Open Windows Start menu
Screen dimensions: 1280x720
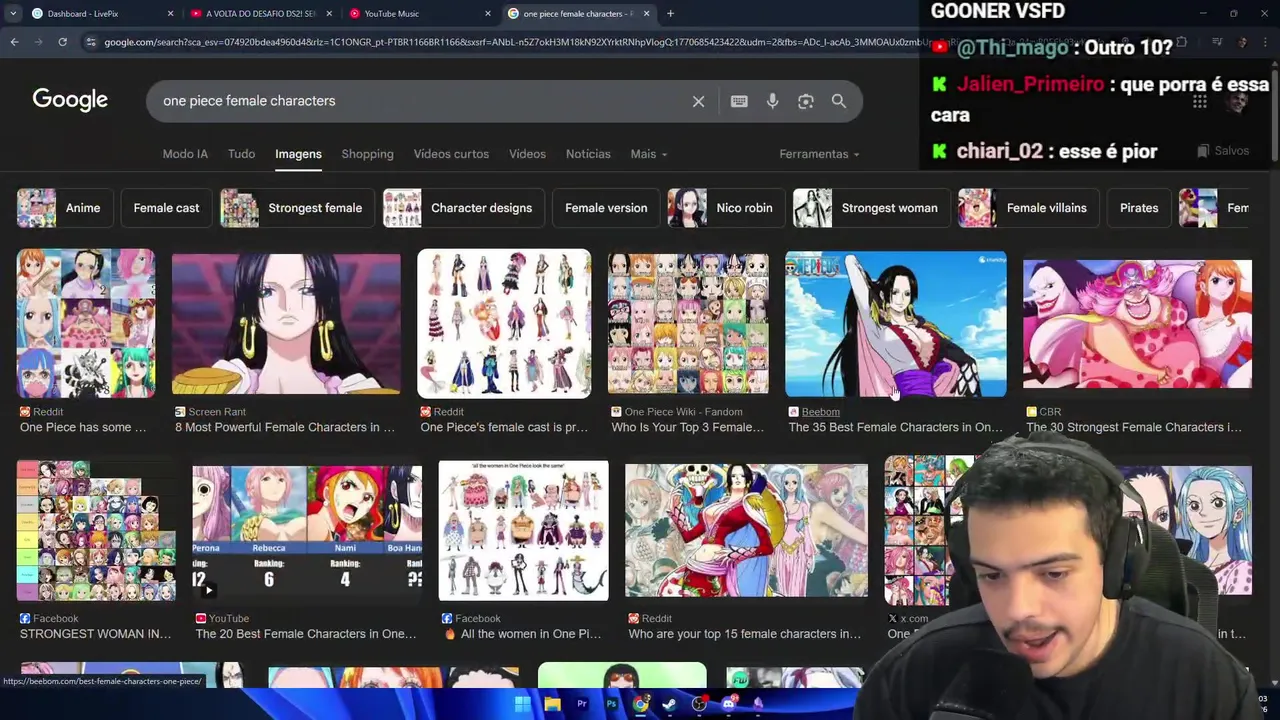point(522,704)
